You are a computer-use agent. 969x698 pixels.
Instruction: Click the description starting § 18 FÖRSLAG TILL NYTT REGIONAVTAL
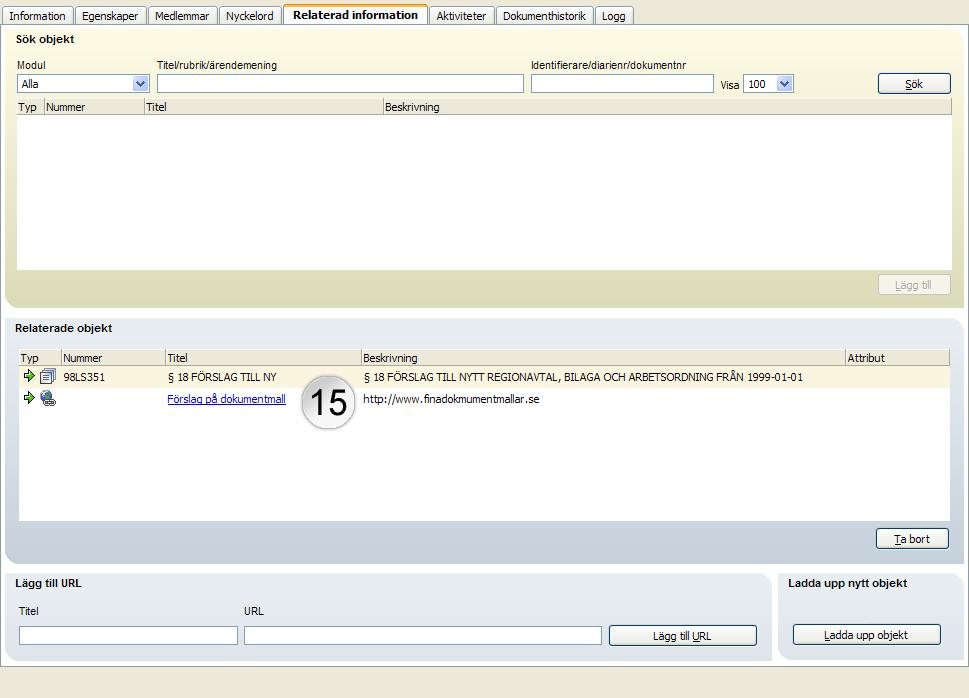point(583,377)
